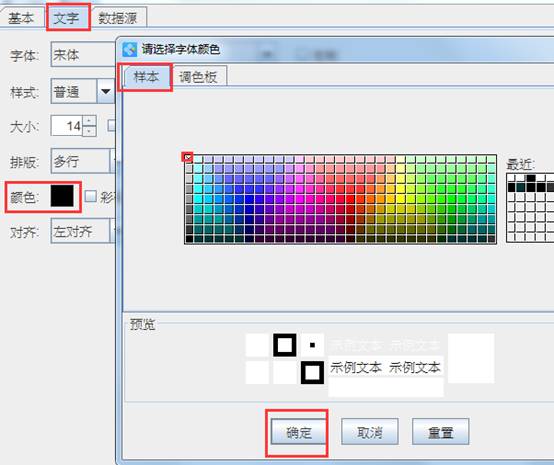Pick the pure red swatch in palette

[350, 199]
